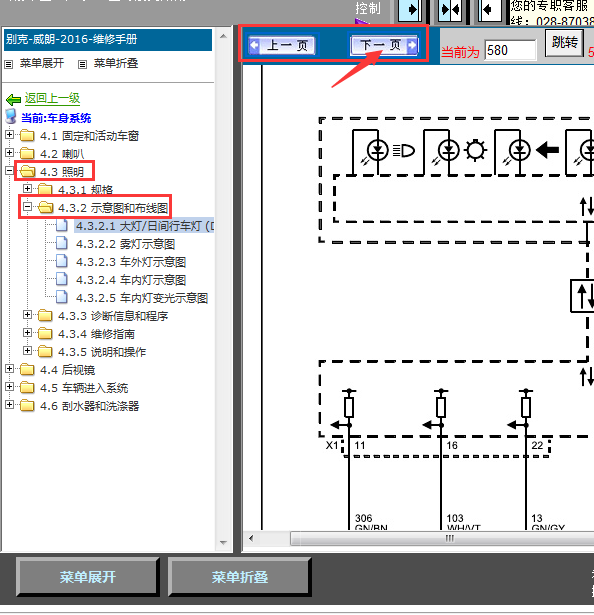The image size is (594, 615).
Task: Collapse the 4.3 照明 node
Action: pos(9,171)
